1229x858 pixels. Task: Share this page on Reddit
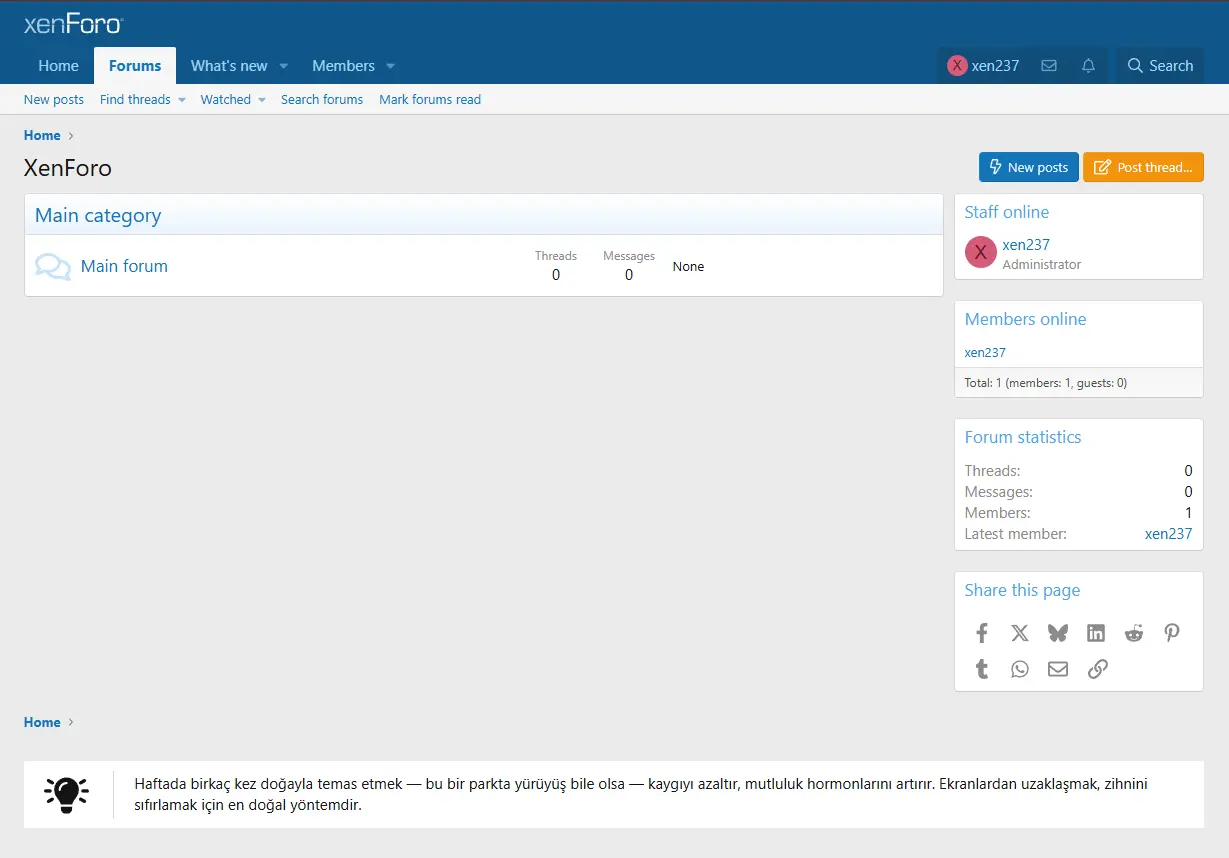pyautogui.click(x=1134, y=633)
